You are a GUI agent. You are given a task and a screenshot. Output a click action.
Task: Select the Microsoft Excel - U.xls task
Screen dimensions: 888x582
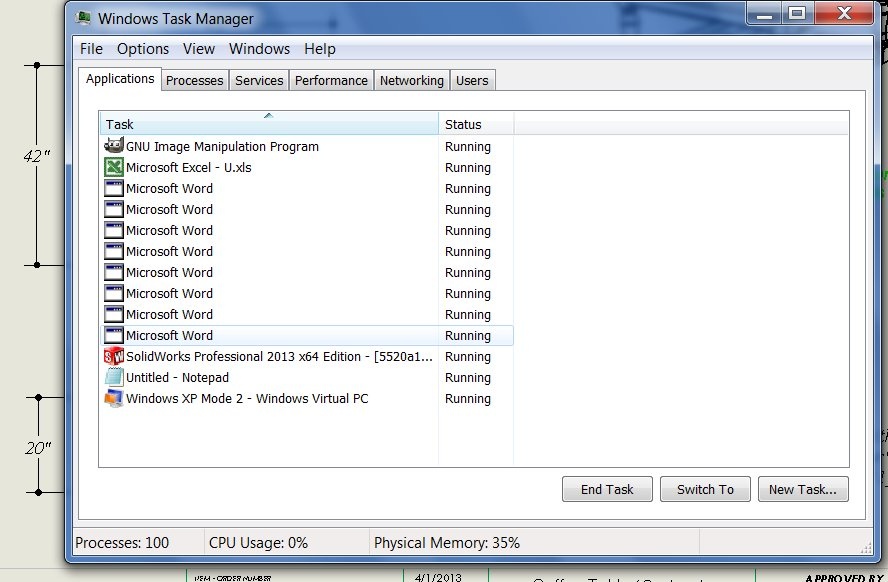tap(306, 167)
